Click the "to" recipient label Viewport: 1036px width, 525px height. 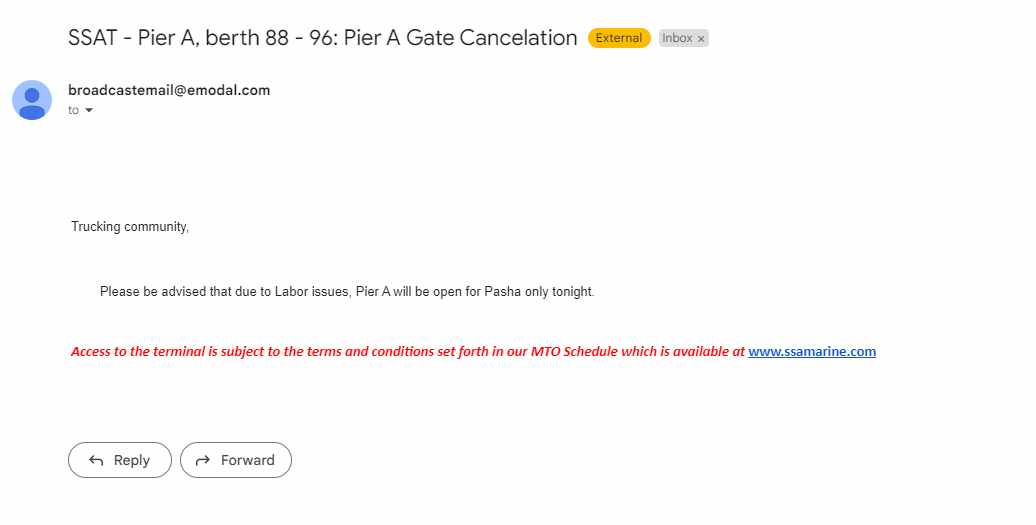[73, 110]
